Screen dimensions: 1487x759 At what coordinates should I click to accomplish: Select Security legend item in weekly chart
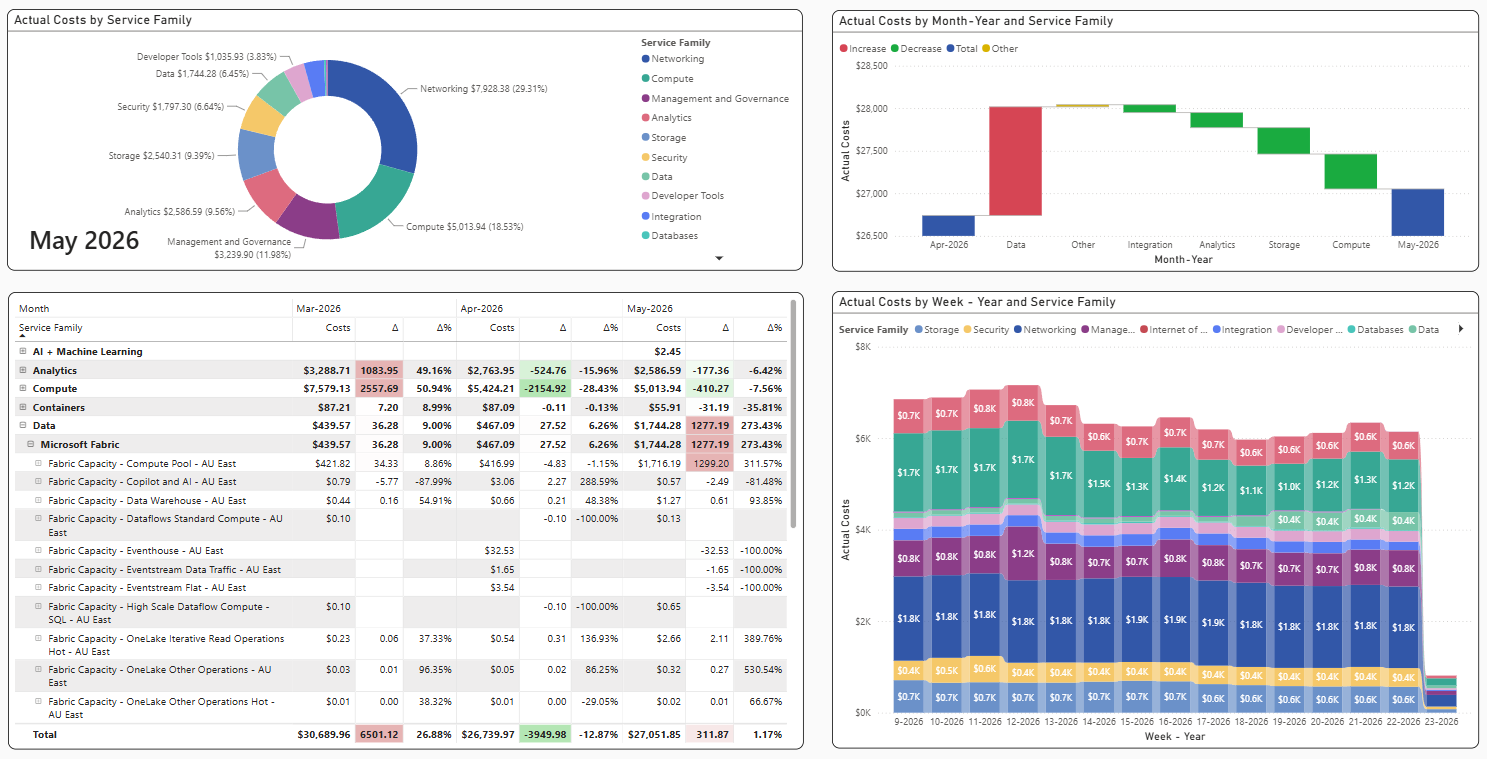986,330
